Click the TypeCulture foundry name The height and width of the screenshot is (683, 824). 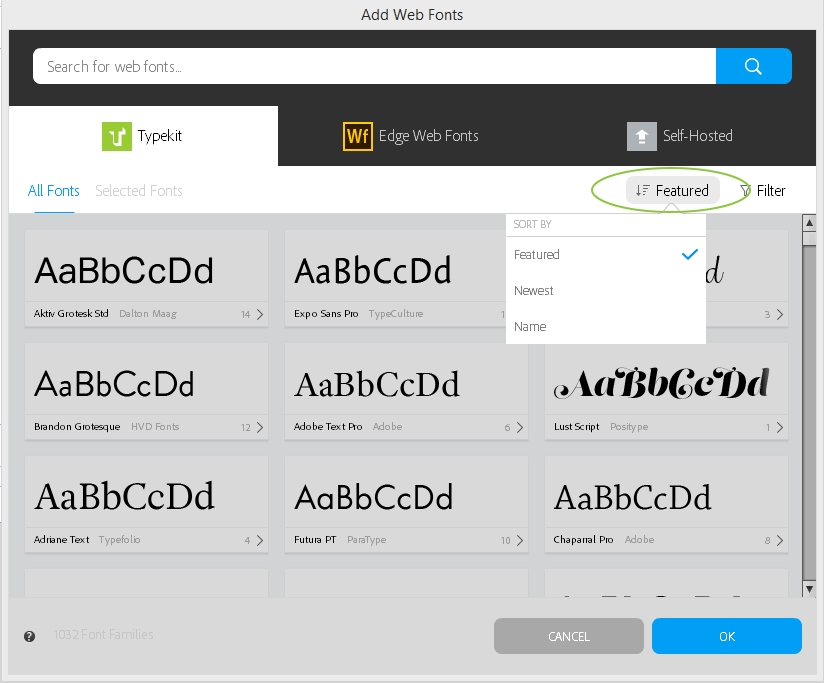point(396,314)
